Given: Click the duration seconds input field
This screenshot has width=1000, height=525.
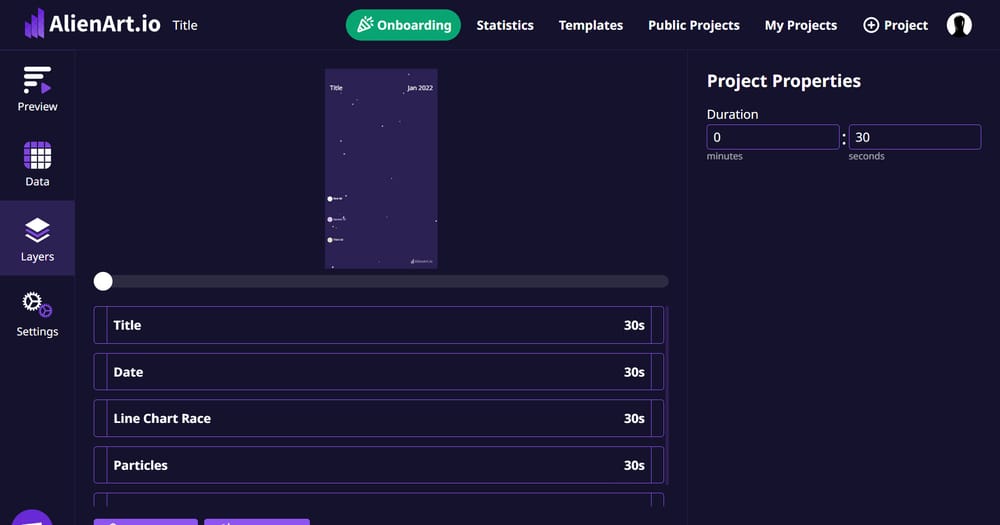Looking at the screenshot, I should pos(914,137).
